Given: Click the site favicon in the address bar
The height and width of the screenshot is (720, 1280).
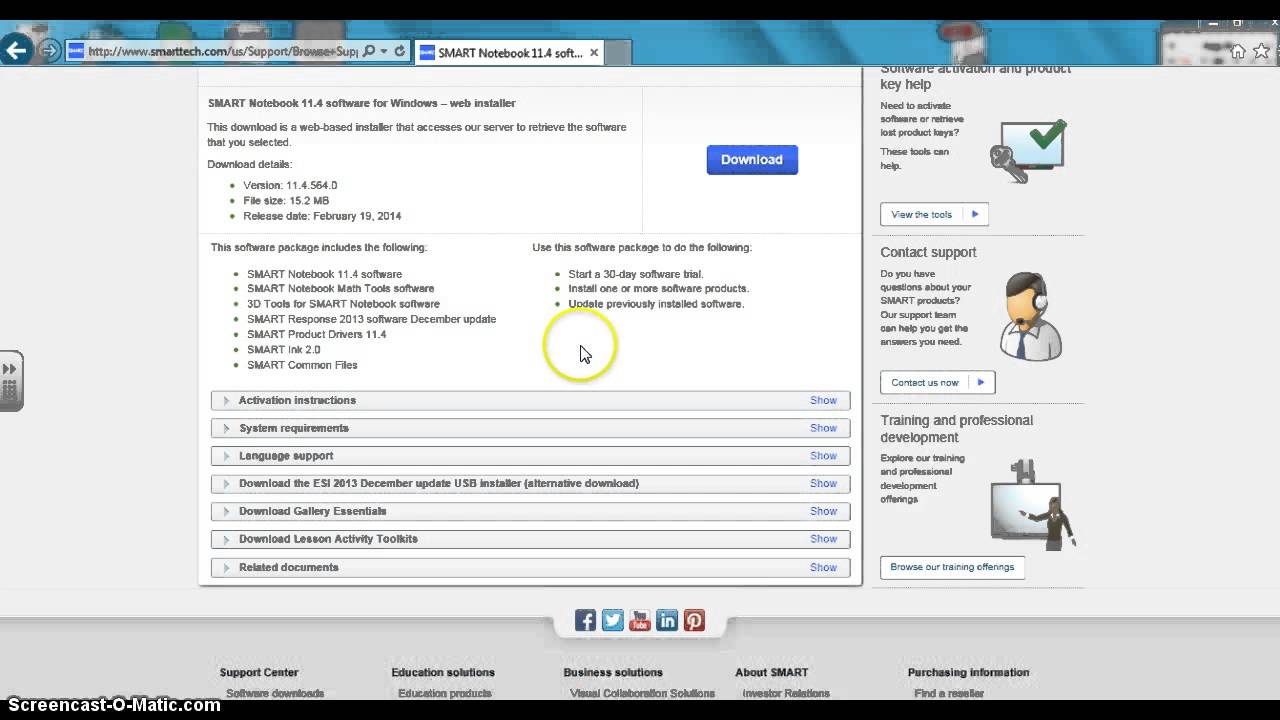Looking at the screenshot, I should click(x=76, y=52).
